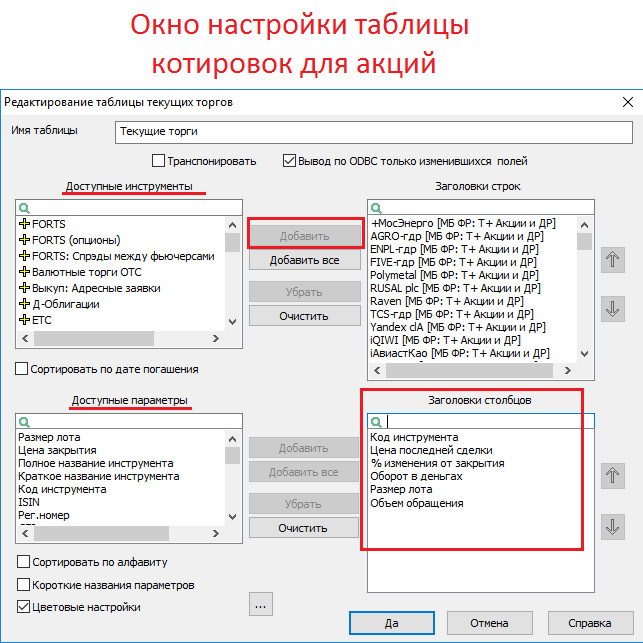Expand Валютные торги ОТС node
This screenshot has height=643, width=643.
click(24, 271)
